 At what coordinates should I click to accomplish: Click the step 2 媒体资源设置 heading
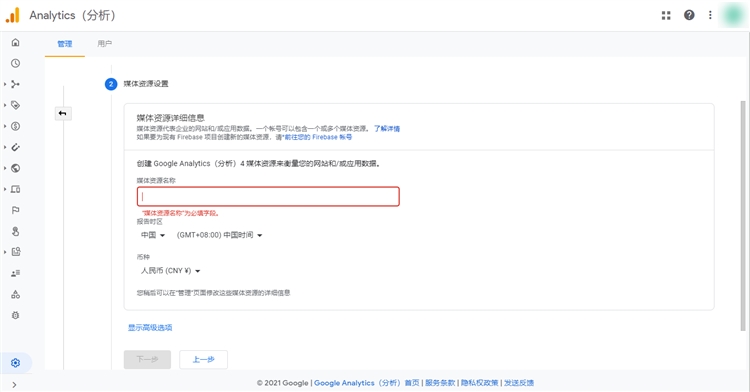click(146, 84)
